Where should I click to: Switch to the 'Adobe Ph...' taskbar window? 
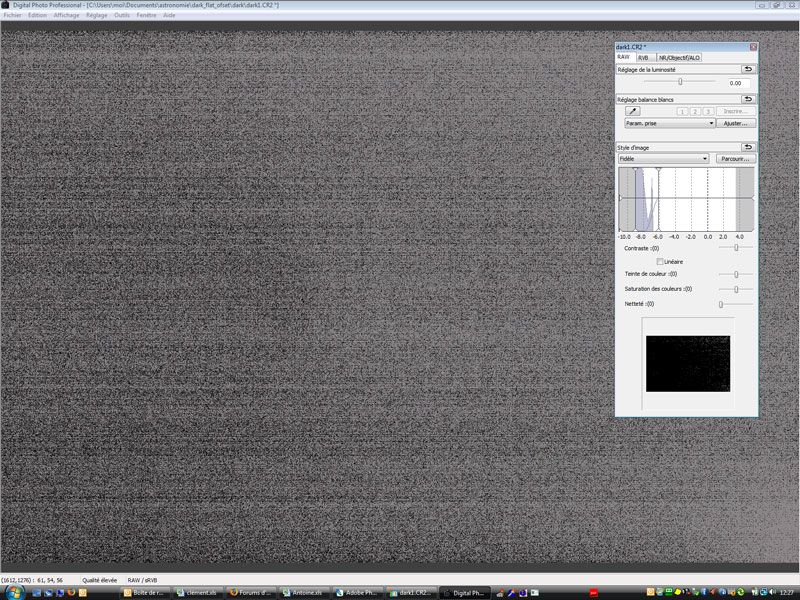click(357, 592)
